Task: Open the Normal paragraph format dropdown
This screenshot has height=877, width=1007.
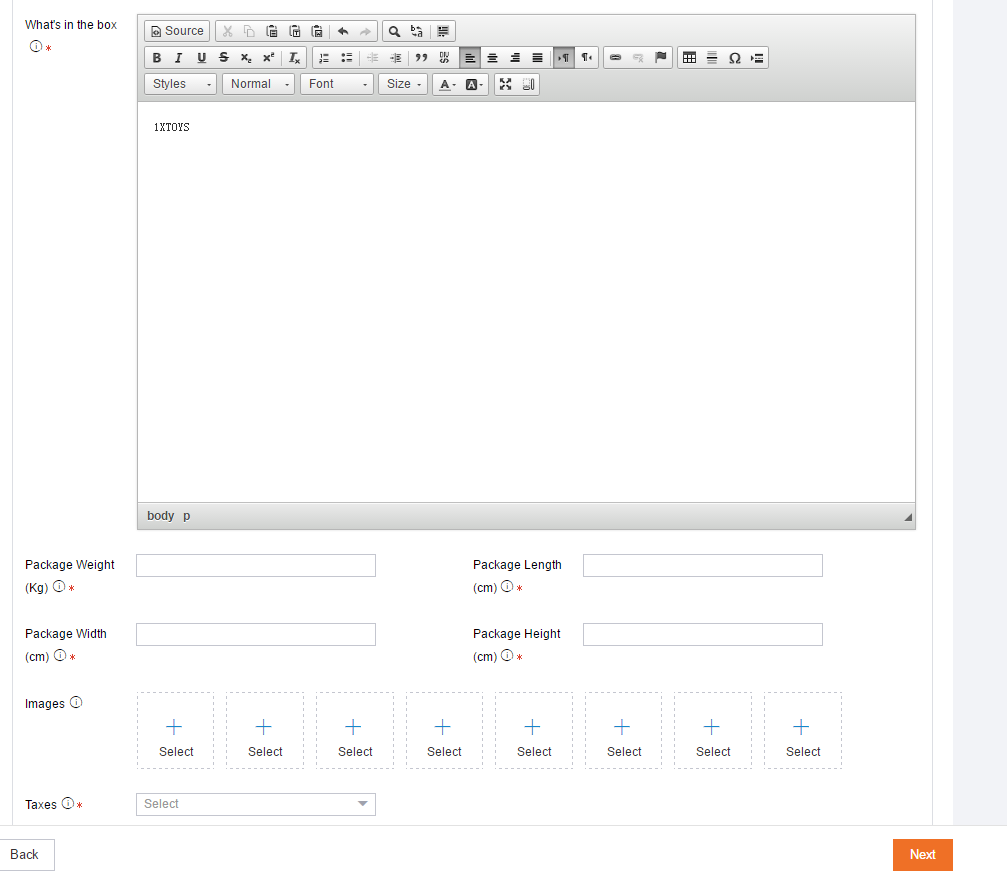Action: (258, 84)
